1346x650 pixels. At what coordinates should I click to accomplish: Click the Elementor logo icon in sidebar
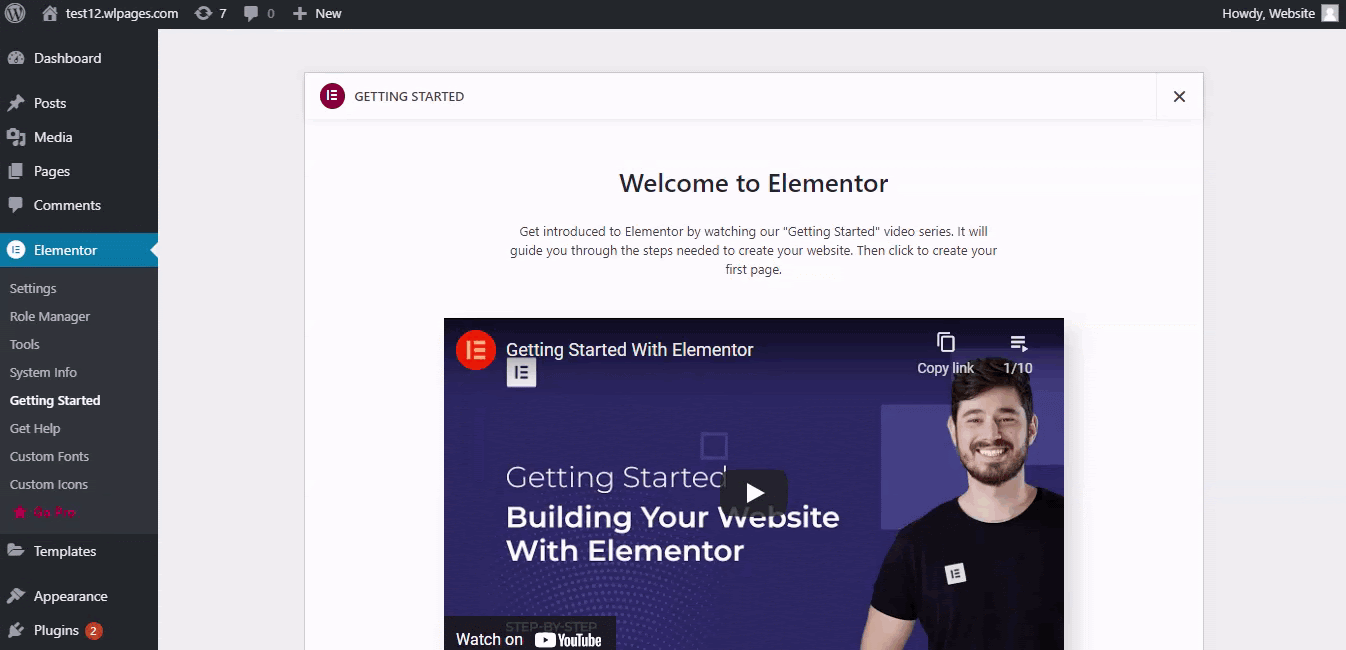tap(16, 250)
